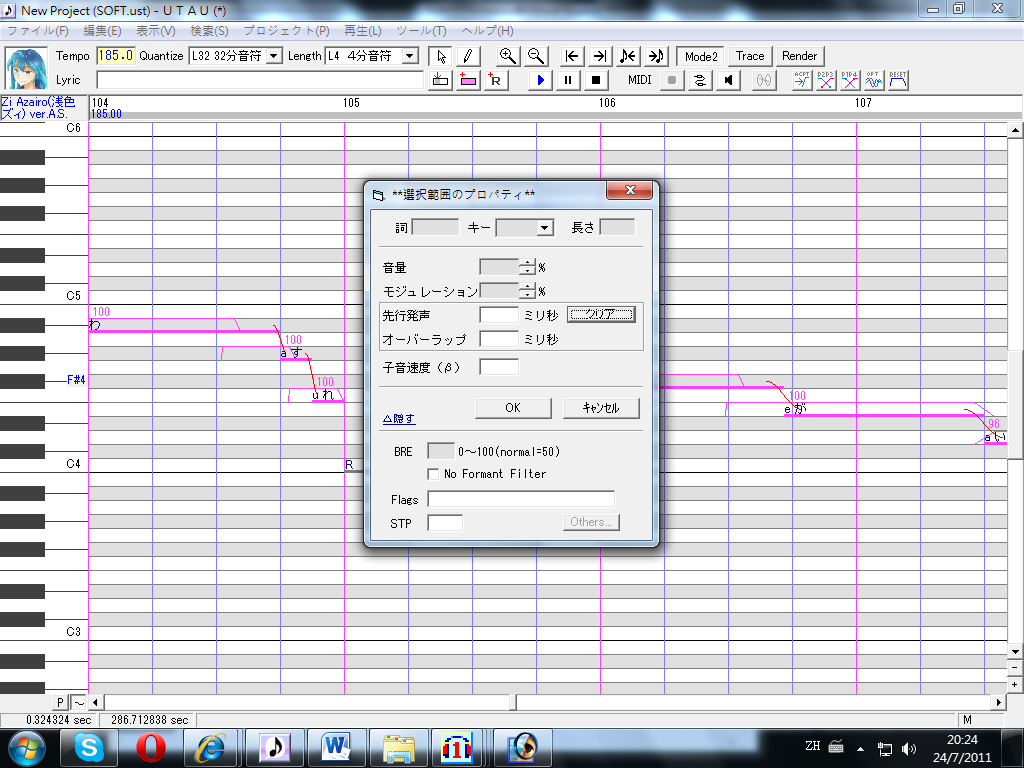1024x768 pixels.
Task: Select the pencil draw tool
Action: click(x=467, y=56)
